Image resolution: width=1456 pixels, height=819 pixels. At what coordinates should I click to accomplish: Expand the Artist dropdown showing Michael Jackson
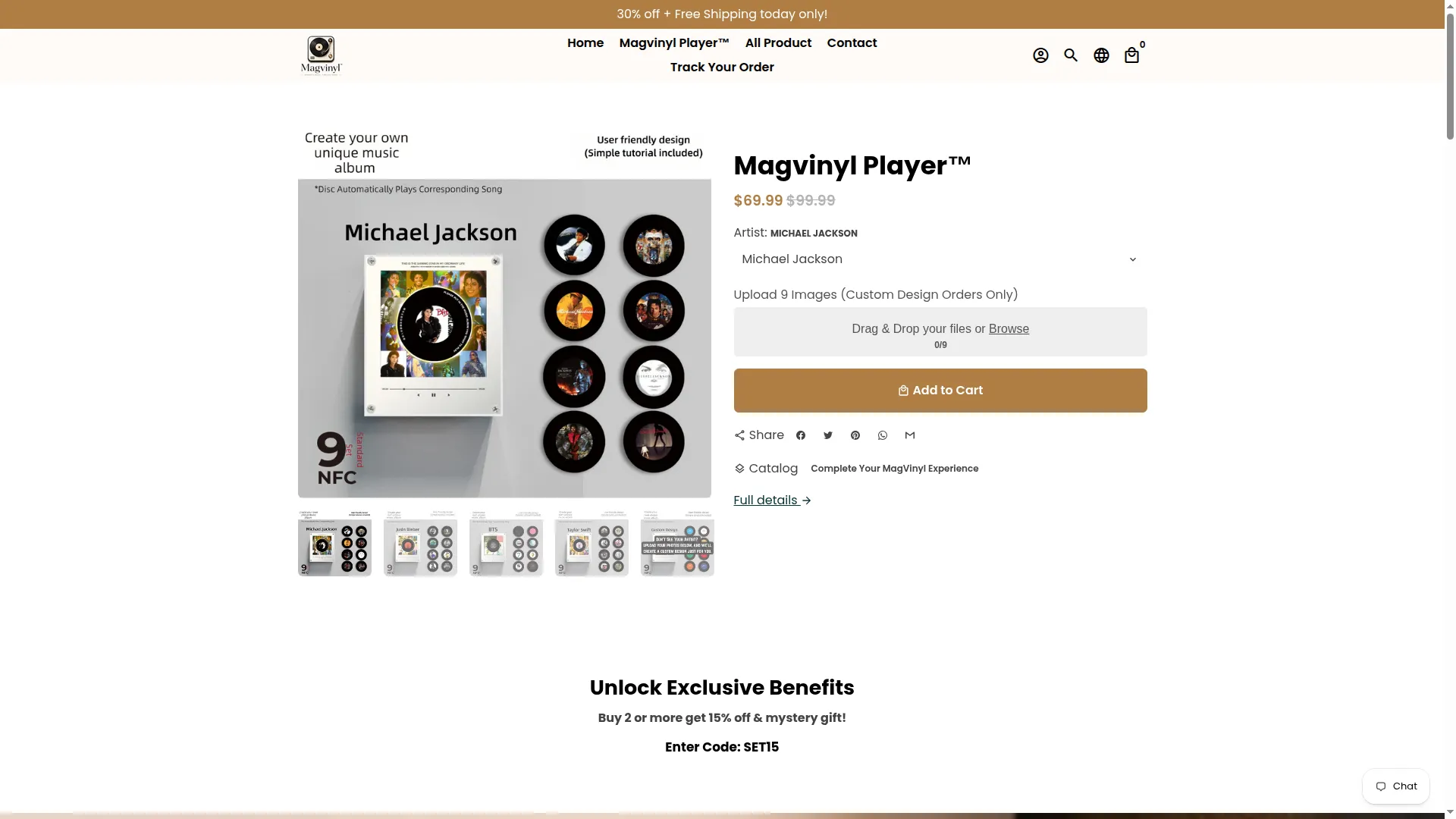pyautogui.click(x=940, y=259)
